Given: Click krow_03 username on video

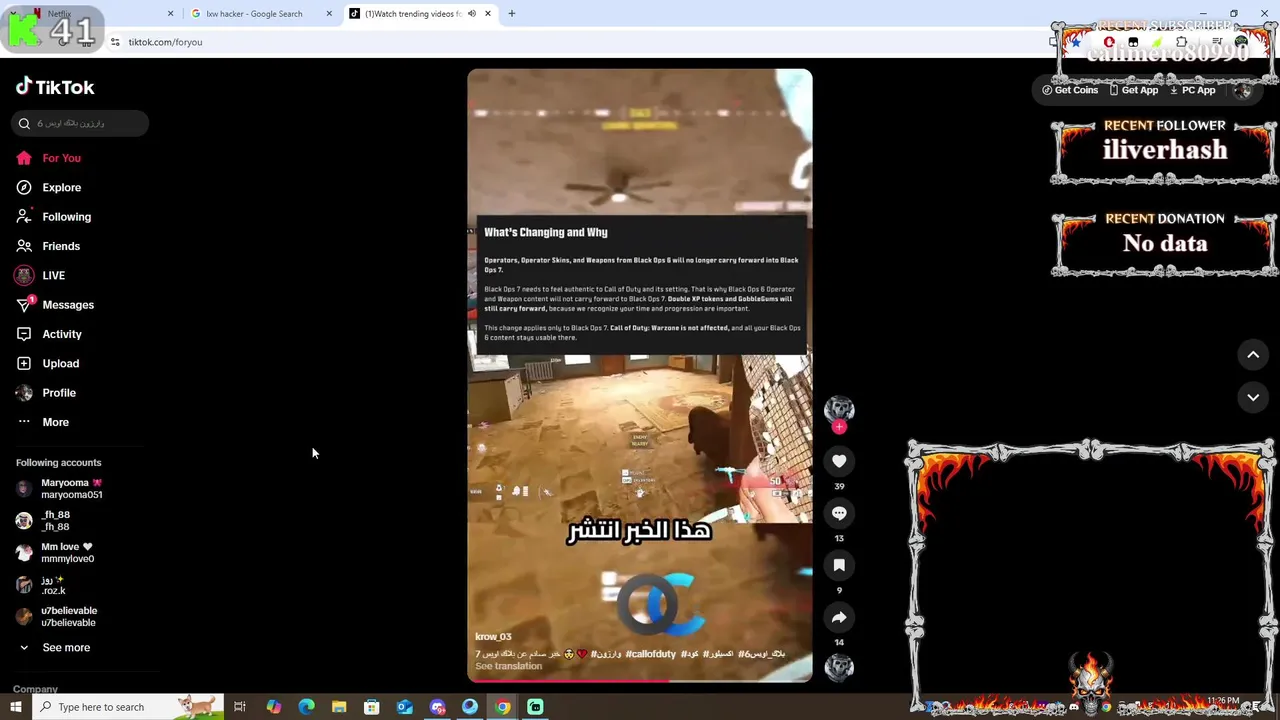Looking at the screenshot, I should 493,637.
